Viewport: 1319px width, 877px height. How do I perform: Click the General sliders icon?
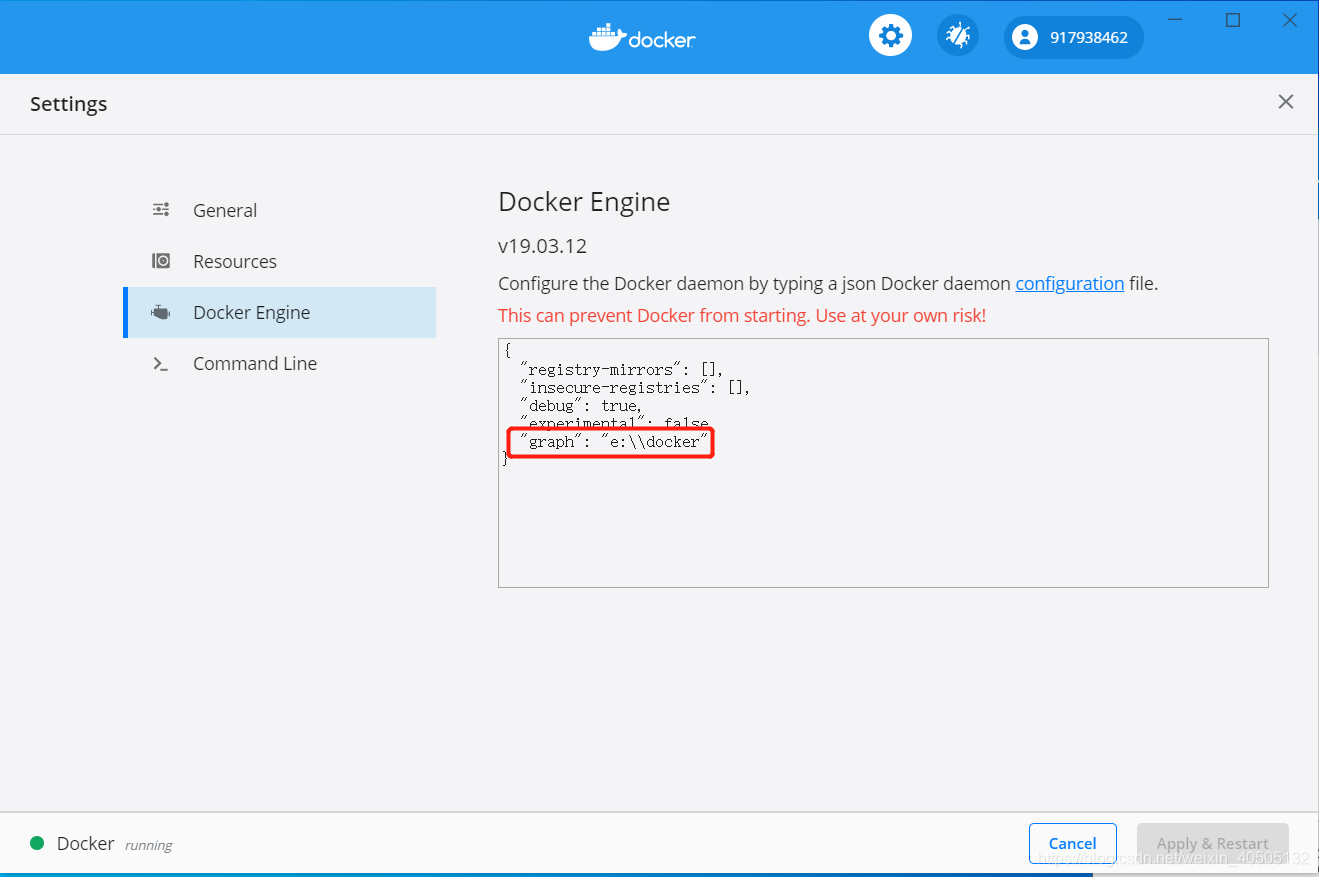point(161,210)
